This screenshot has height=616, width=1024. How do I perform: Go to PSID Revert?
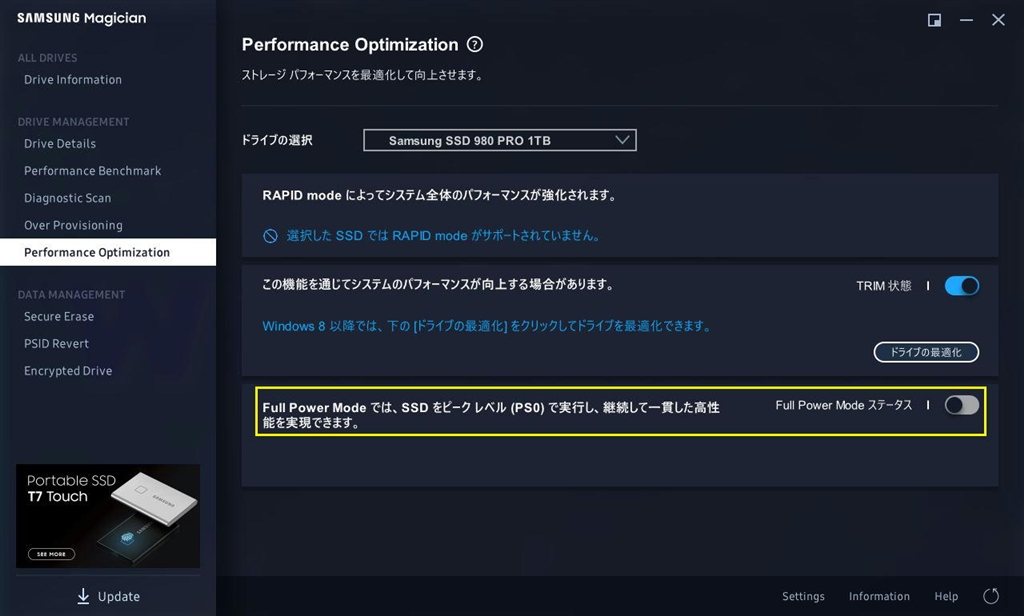56,344
